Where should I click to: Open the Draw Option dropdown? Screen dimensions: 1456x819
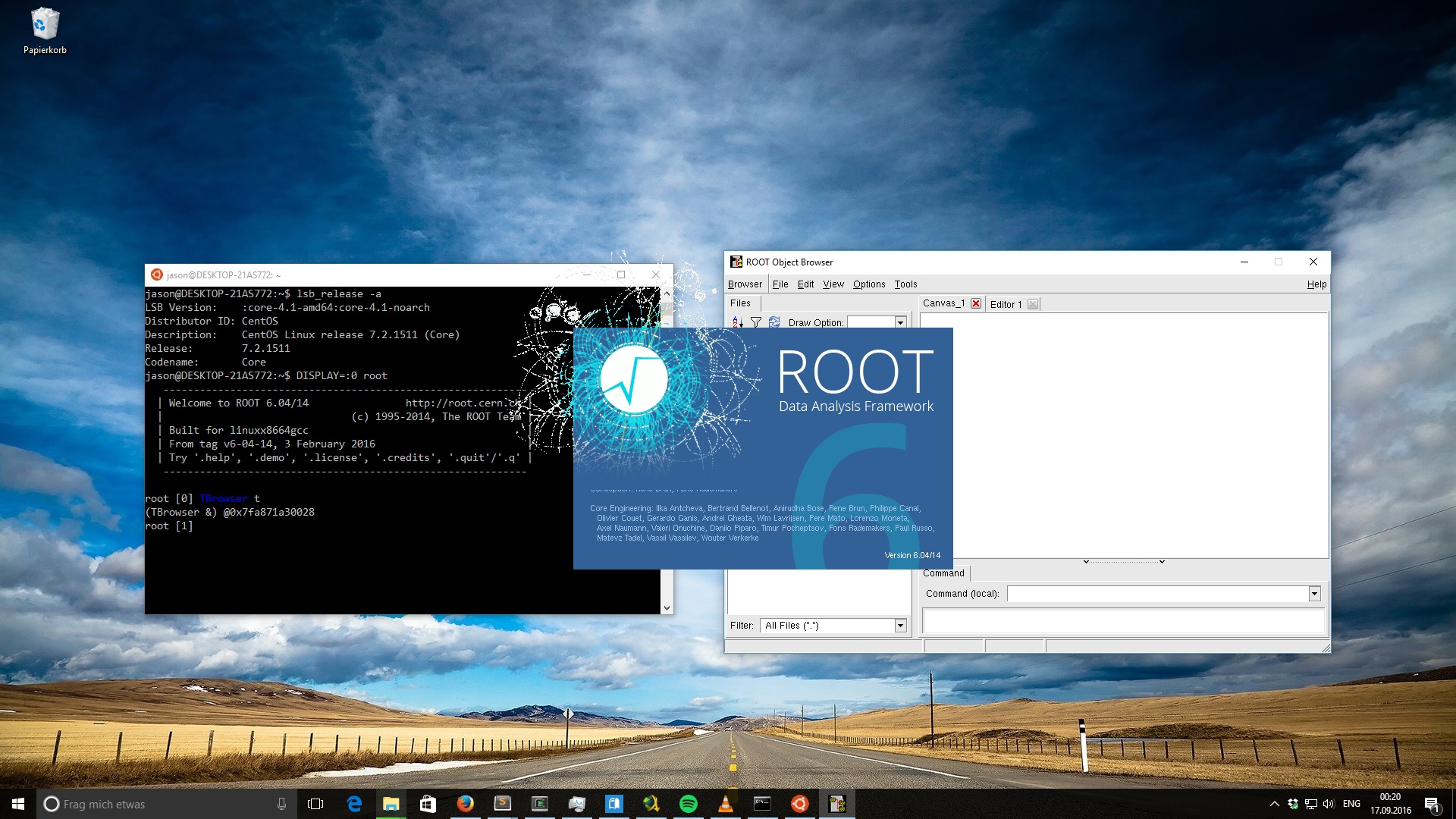pos(899,322)
